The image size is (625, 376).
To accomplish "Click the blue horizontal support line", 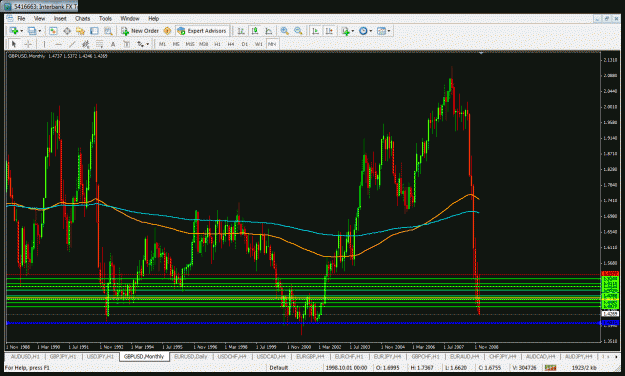I will click(303, 323).
